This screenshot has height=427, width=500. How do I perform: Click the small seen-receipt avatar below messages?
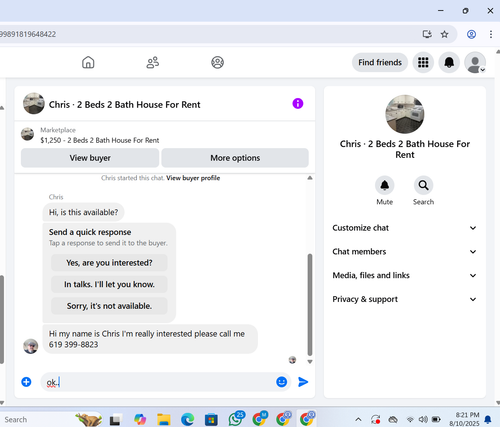point(292,360)
